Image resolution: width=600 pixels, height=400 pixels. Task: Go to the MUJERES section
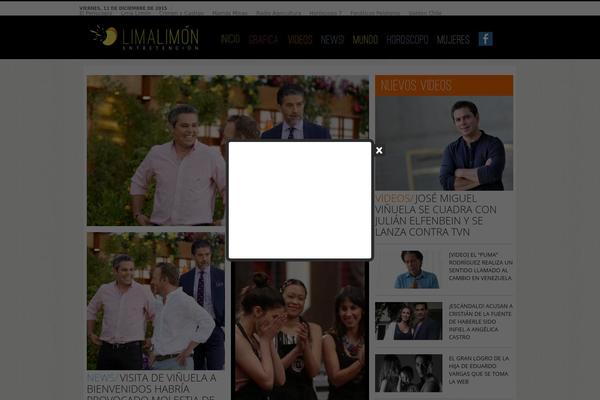pos(453,39)
